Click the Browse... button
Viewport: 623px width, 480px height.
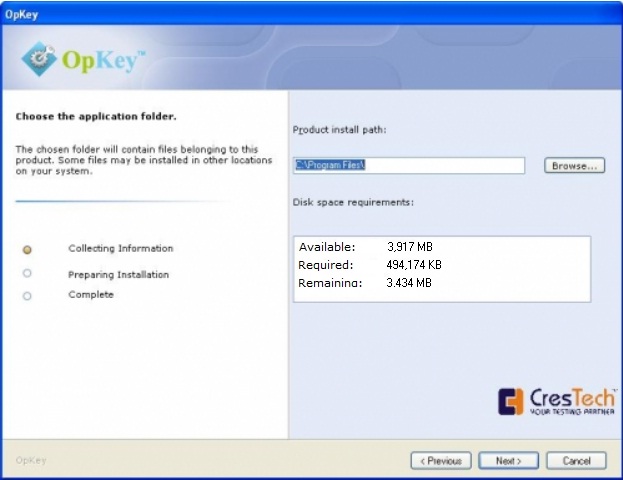pos(574,165)
